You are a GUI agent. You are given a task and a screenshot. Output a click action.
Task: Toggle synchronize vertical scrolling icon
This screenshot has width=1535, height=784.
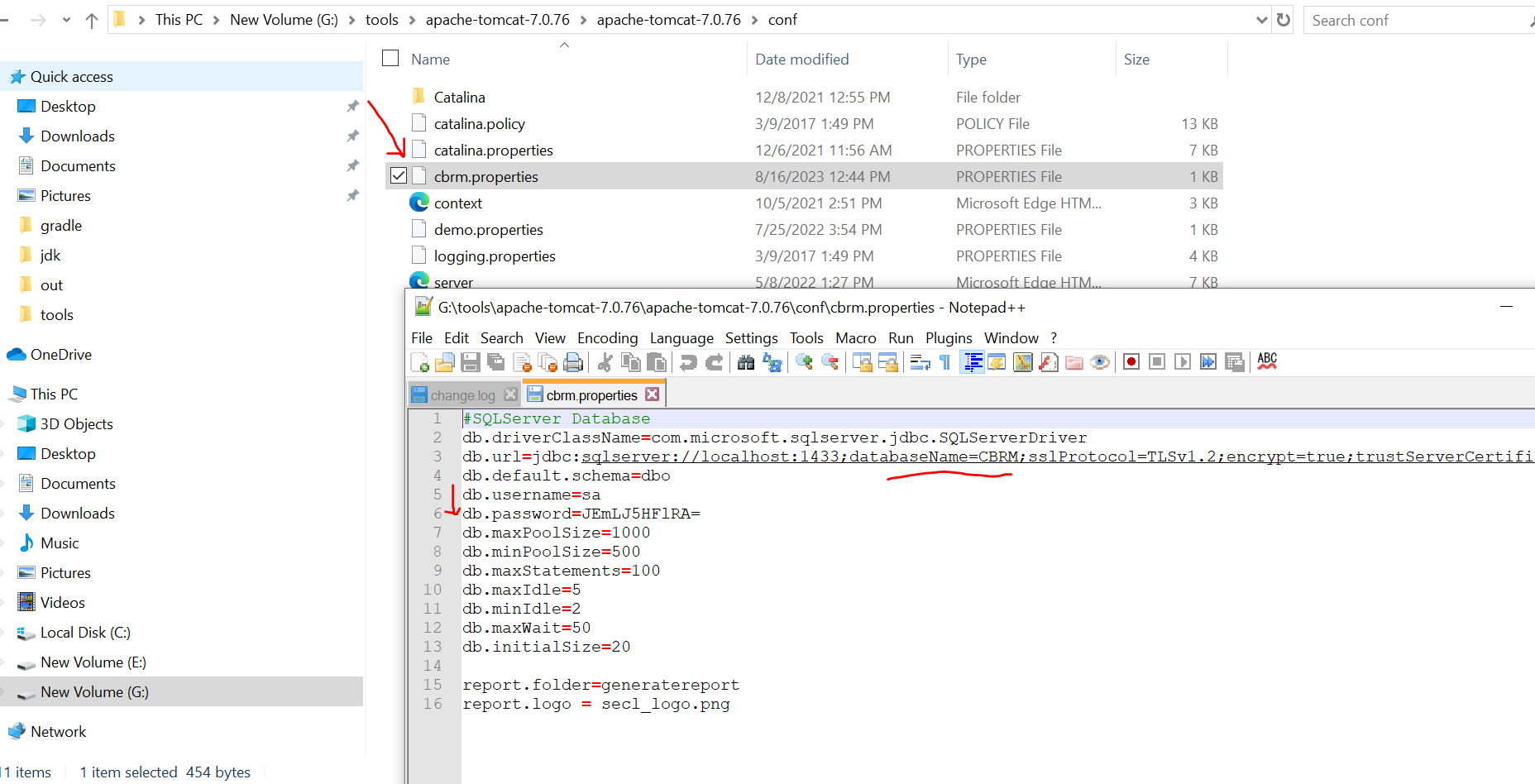point(862,362)
